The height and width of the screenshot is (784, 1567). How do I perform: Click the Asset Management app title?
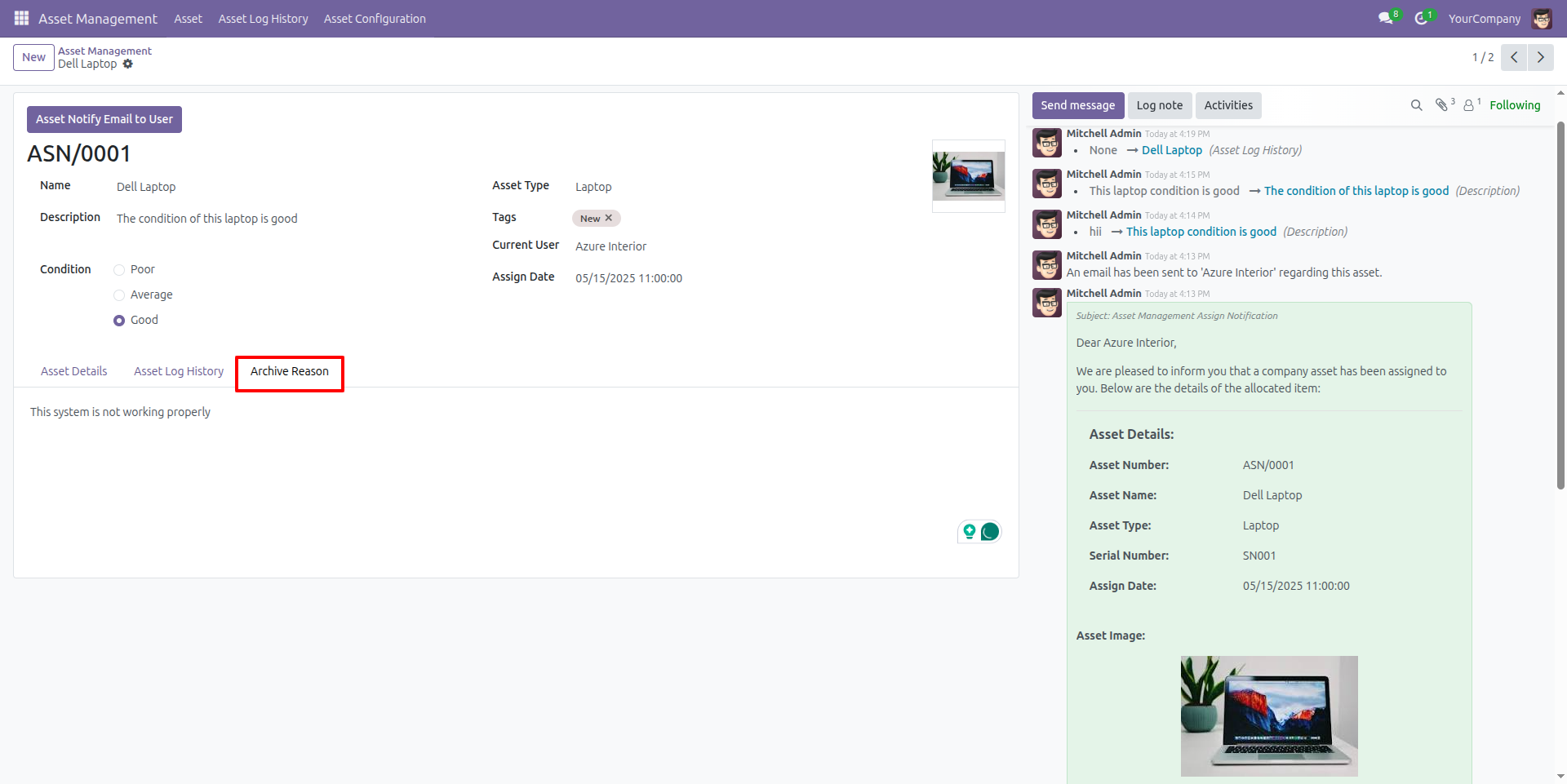coord(98,18)
